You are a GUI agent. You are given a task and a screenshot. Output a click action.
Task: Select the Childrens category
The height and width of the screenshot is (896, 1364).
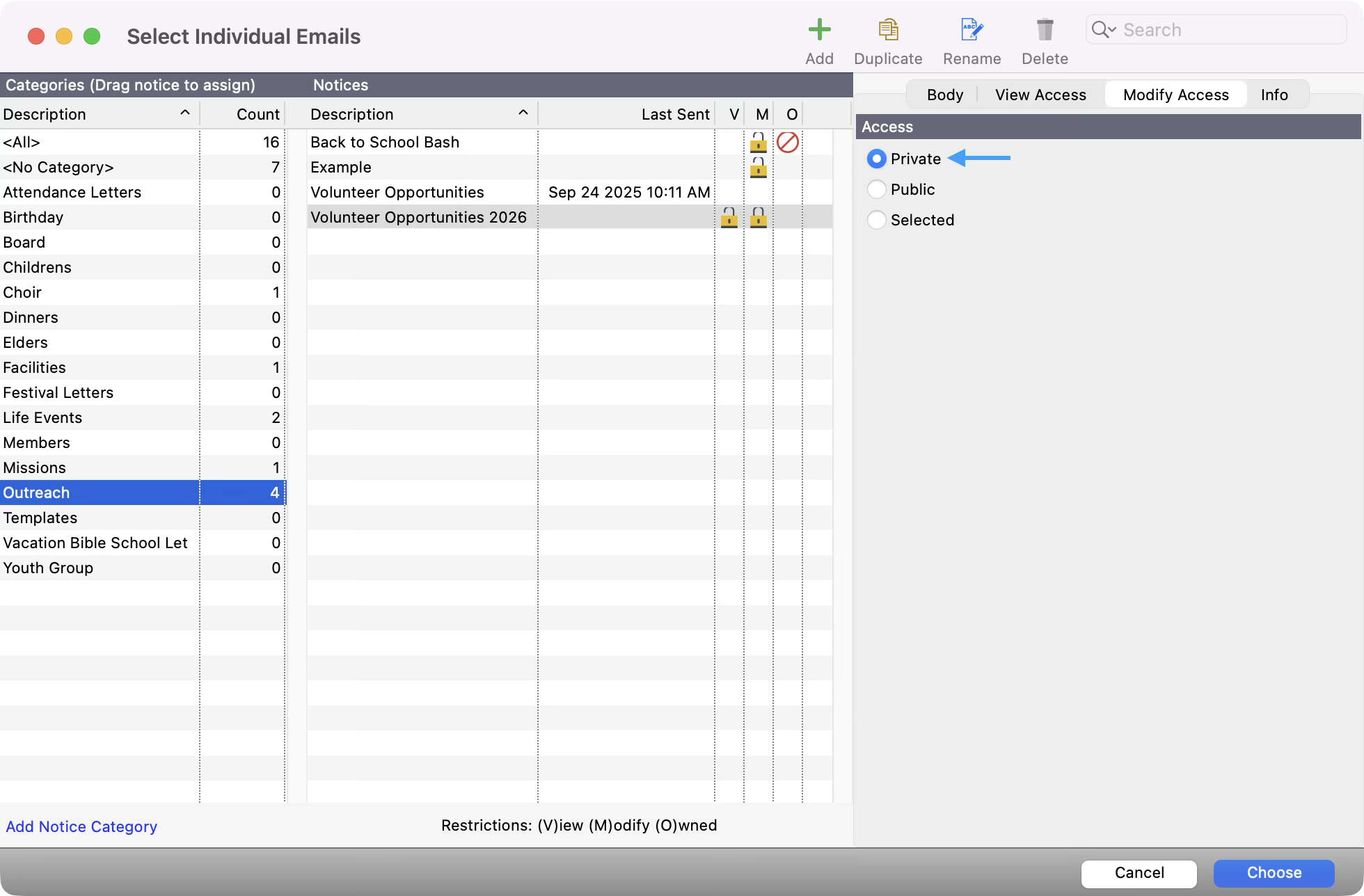point(142,268)
